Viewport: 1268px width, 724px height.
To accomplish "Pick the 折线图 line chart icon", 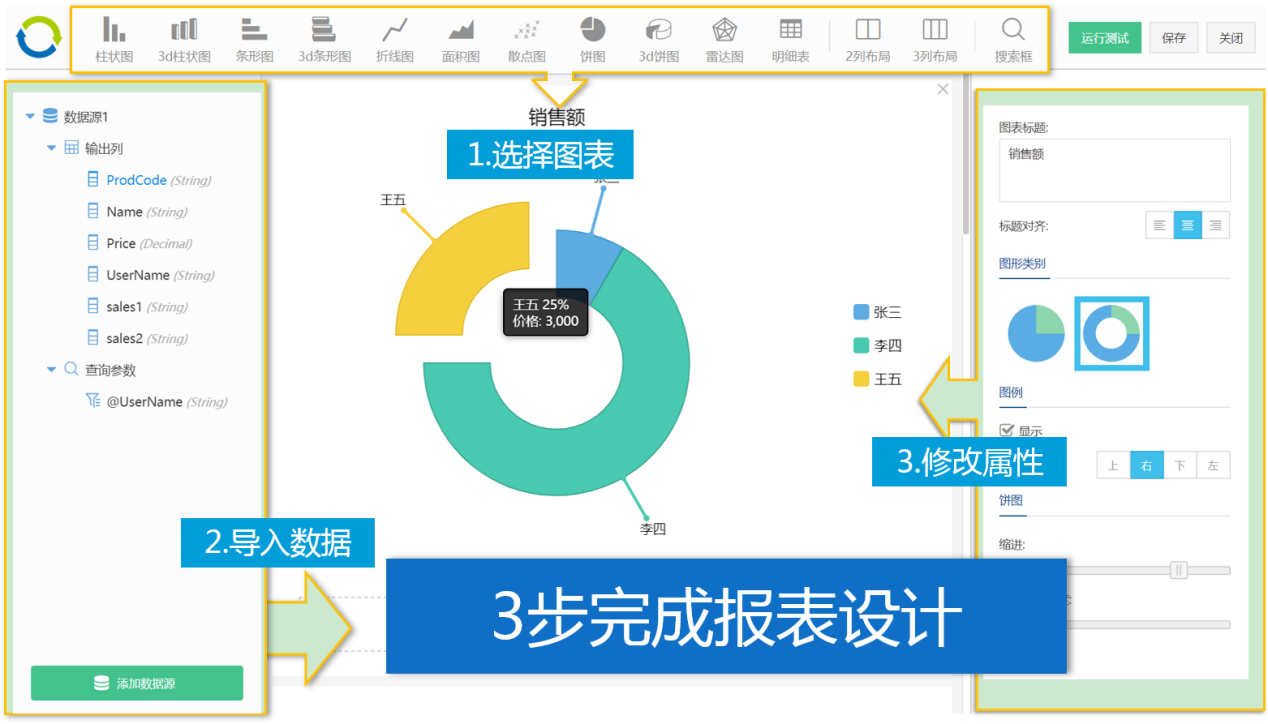I will pos(394,40).
